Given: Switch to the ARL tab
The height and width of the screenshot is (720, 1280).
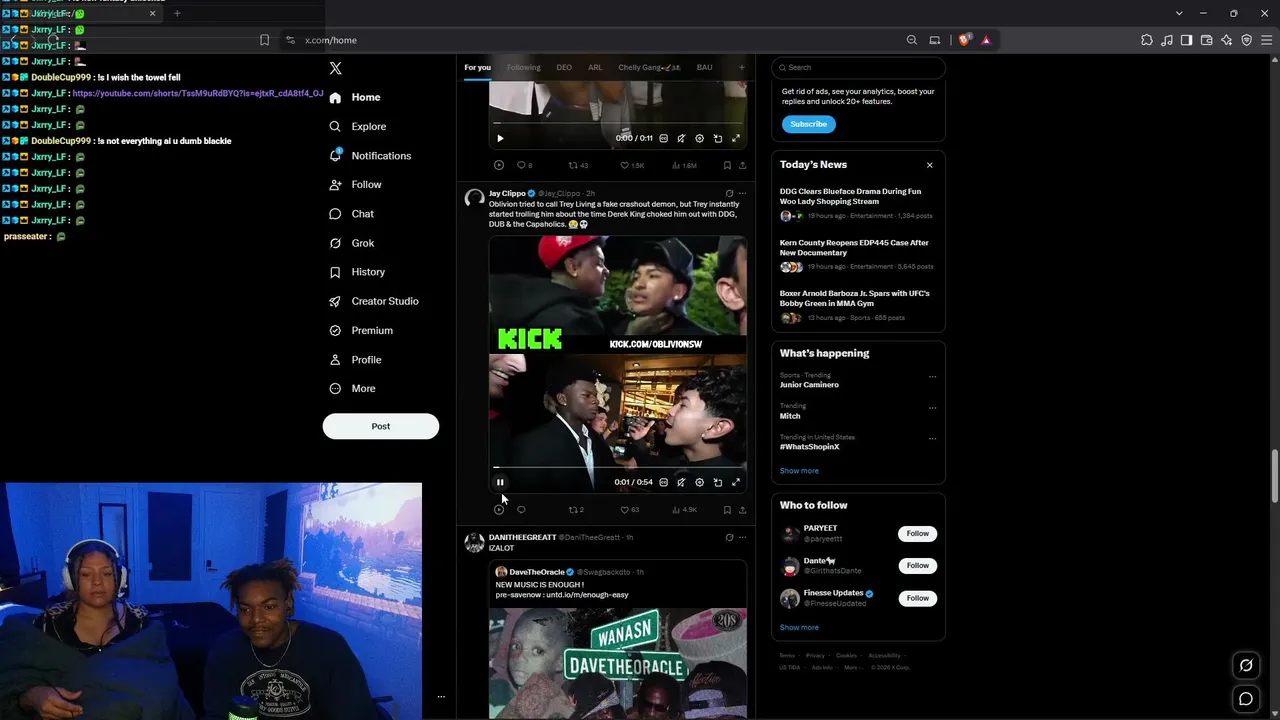Looking at the screenshot, I should pyautogui.click(x=595, y=68).
